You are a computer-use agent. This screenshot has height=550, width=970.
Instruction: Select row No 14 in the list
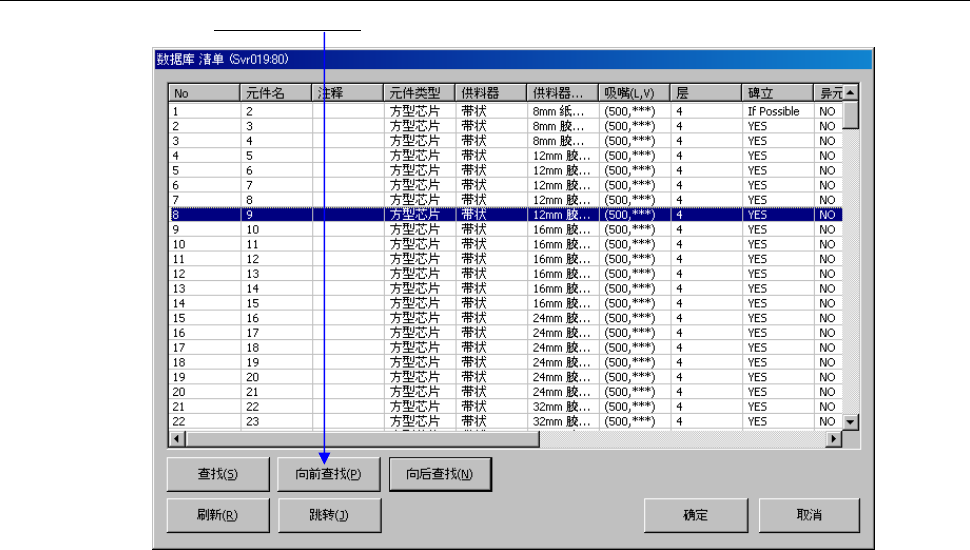[x=506, y=304]
